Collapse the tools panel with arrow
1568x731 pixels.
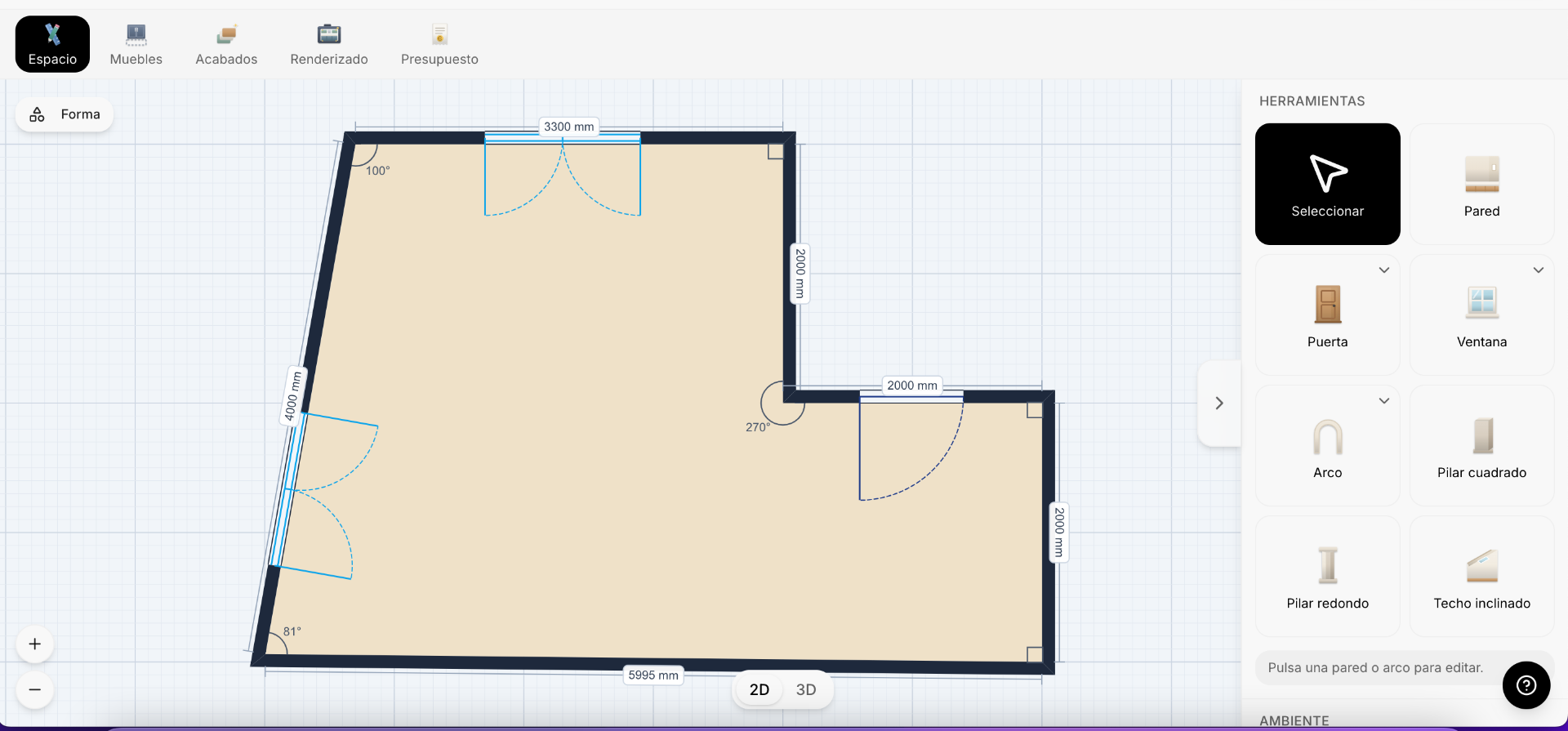[1219, 403]
